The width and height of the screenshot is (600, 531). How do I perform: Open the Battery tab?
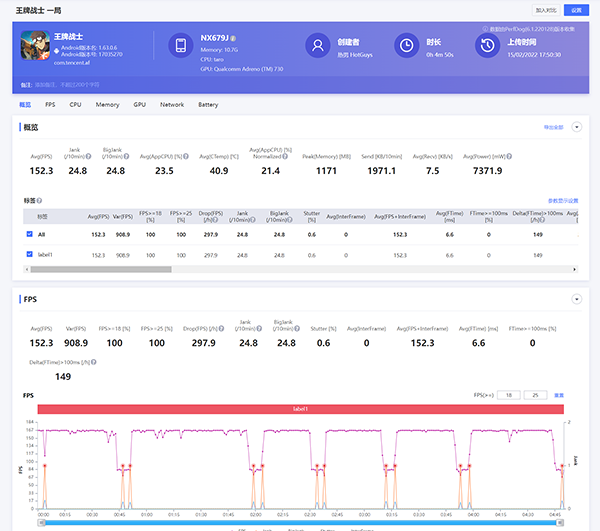click(x=208, y=104)
